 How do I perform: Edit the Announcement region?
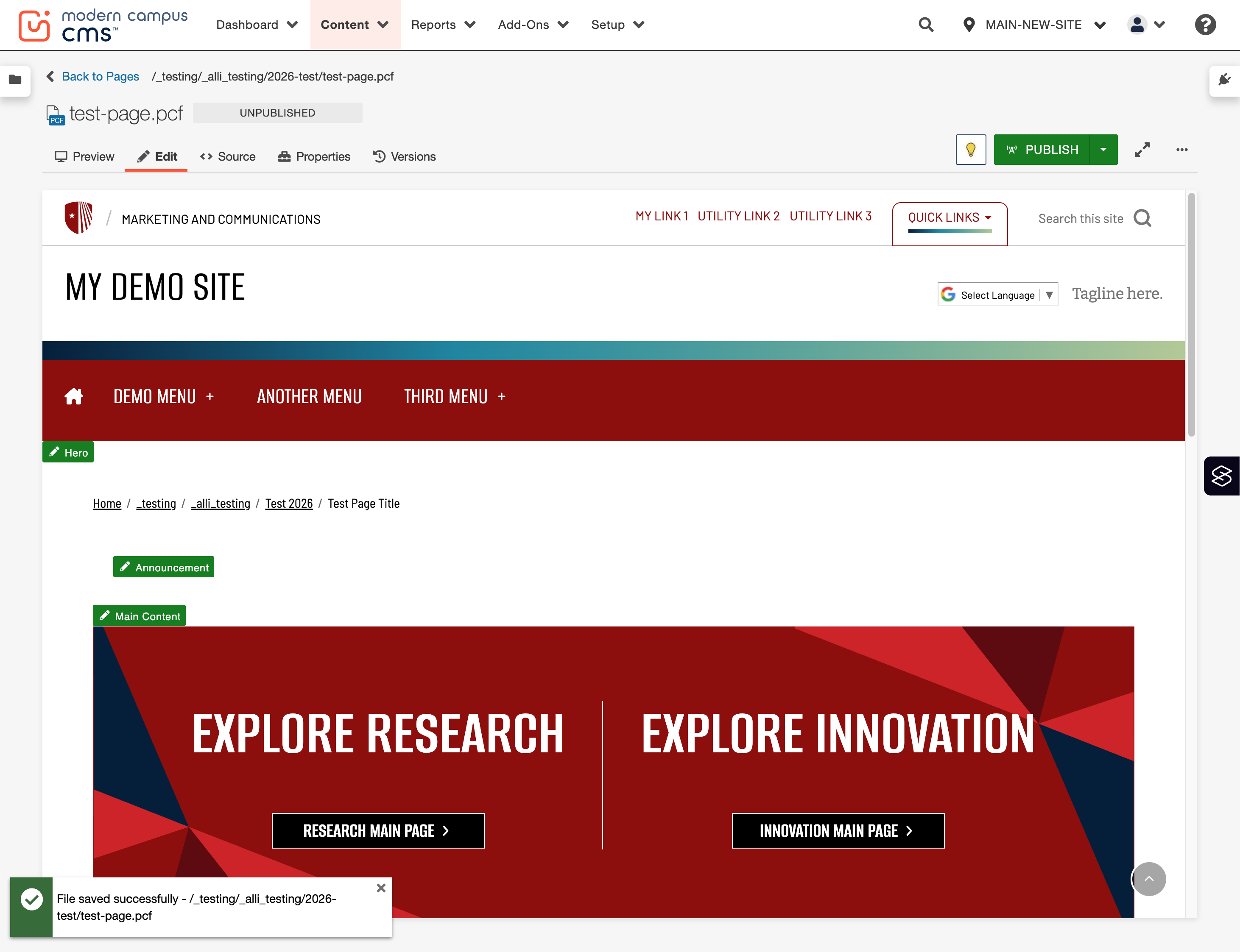click(x=164, y=567)
